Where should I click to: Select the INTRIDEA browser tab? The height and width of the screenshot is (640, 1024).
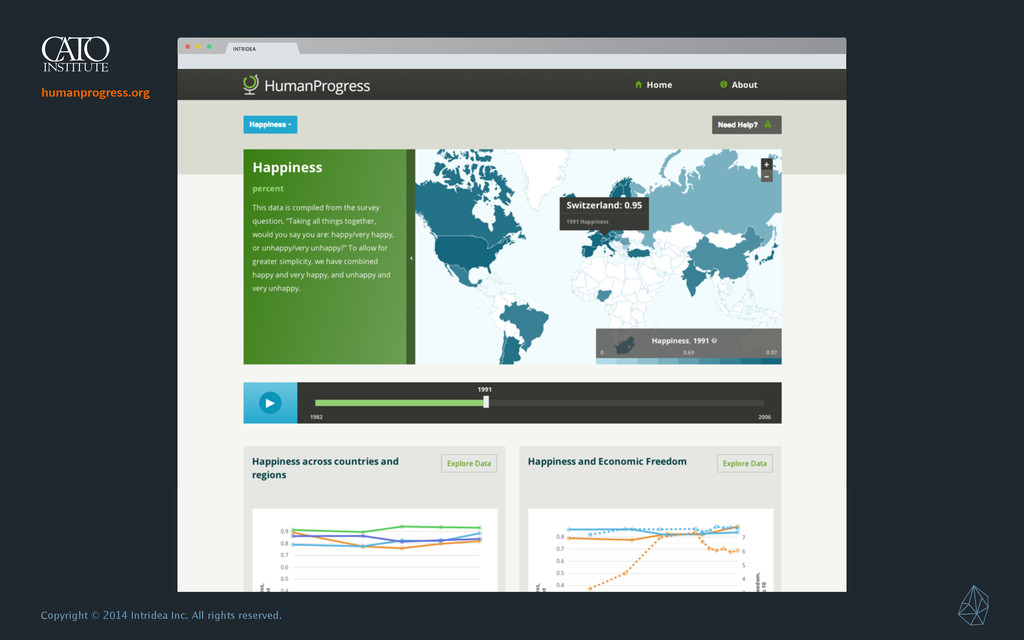[x=262, y=48]
